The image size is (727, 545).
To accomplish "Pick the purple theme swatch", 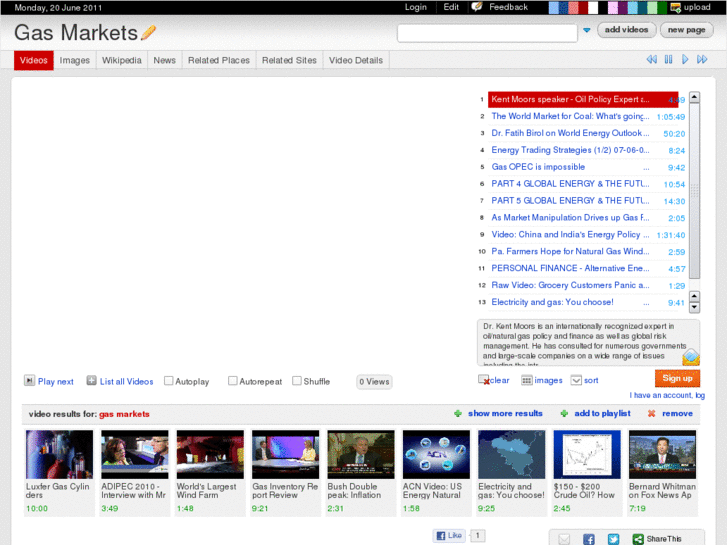I will coord(623,7).
